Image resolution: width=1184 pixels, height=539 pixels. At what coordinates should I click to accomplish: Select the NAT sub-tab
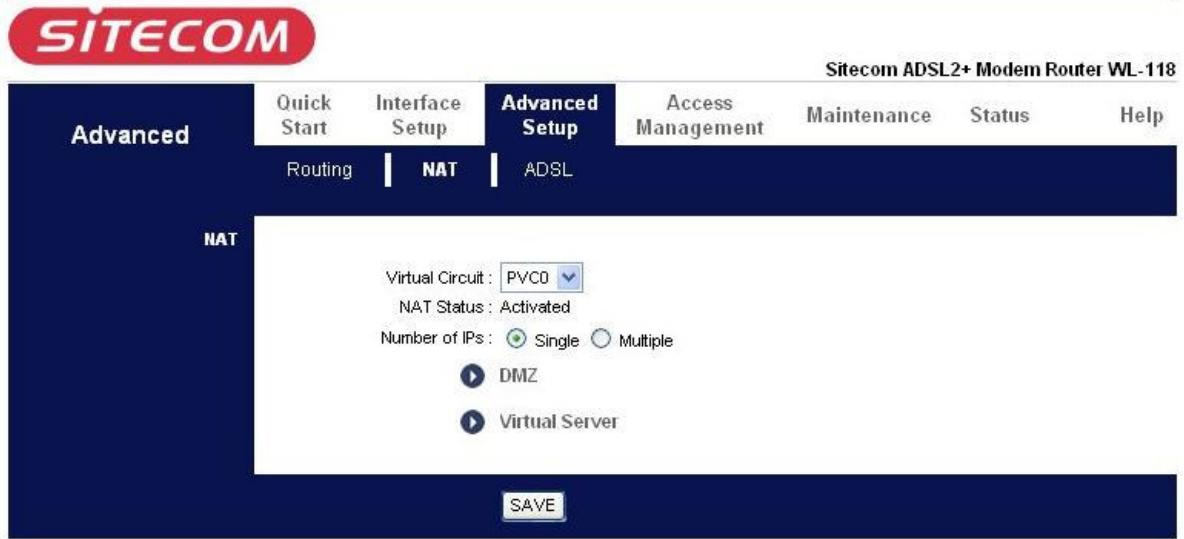click(x=439, y=170)
